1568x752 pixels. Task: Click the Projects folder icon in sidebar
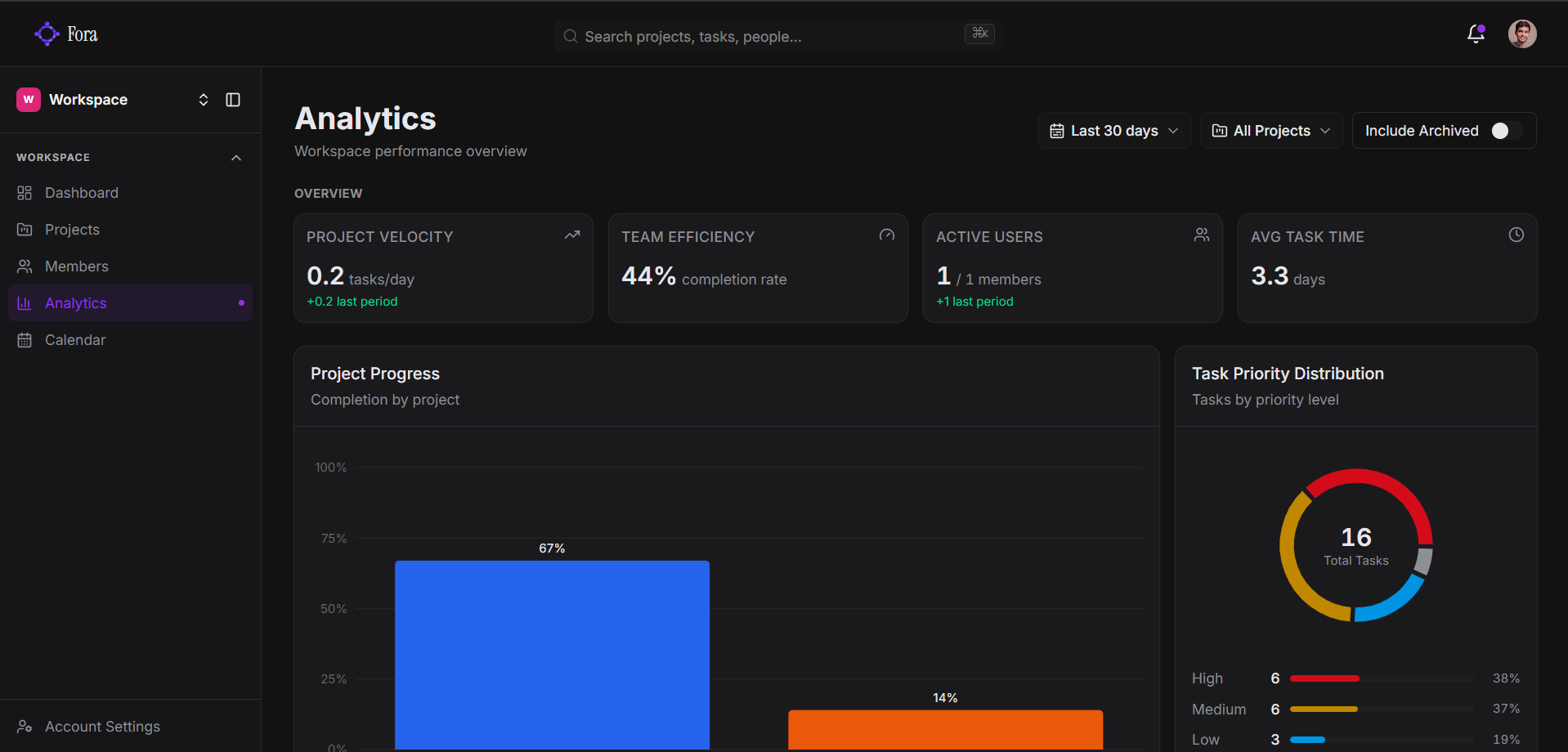coord(25,230)
